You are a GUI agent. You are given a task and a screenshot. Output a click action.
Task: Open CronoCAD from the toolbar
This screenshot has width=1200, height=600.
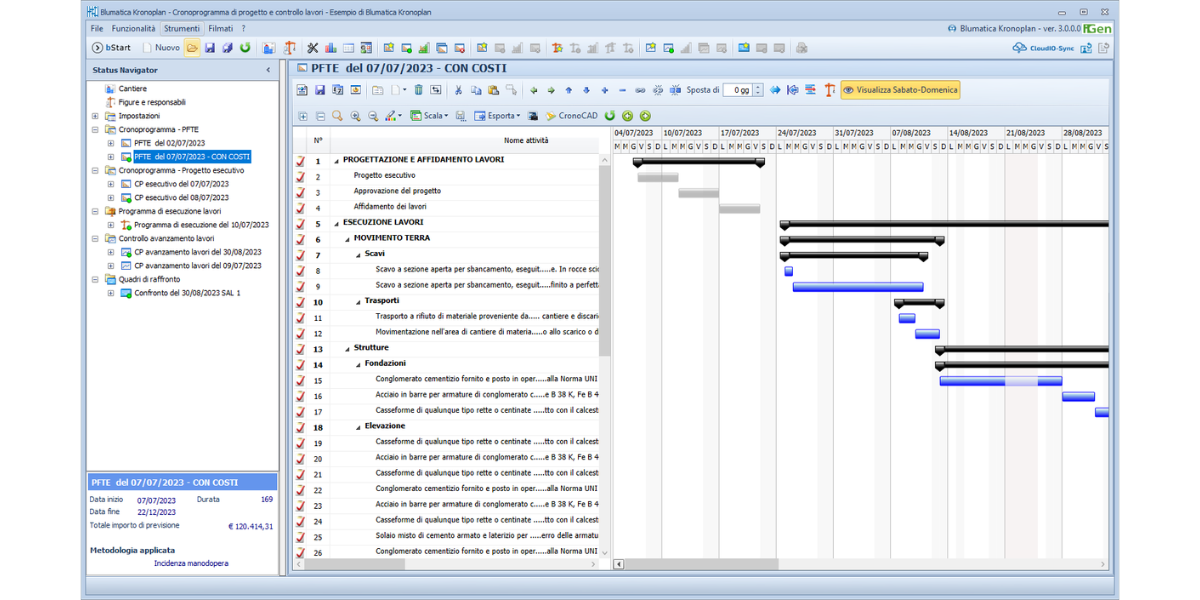571,116
